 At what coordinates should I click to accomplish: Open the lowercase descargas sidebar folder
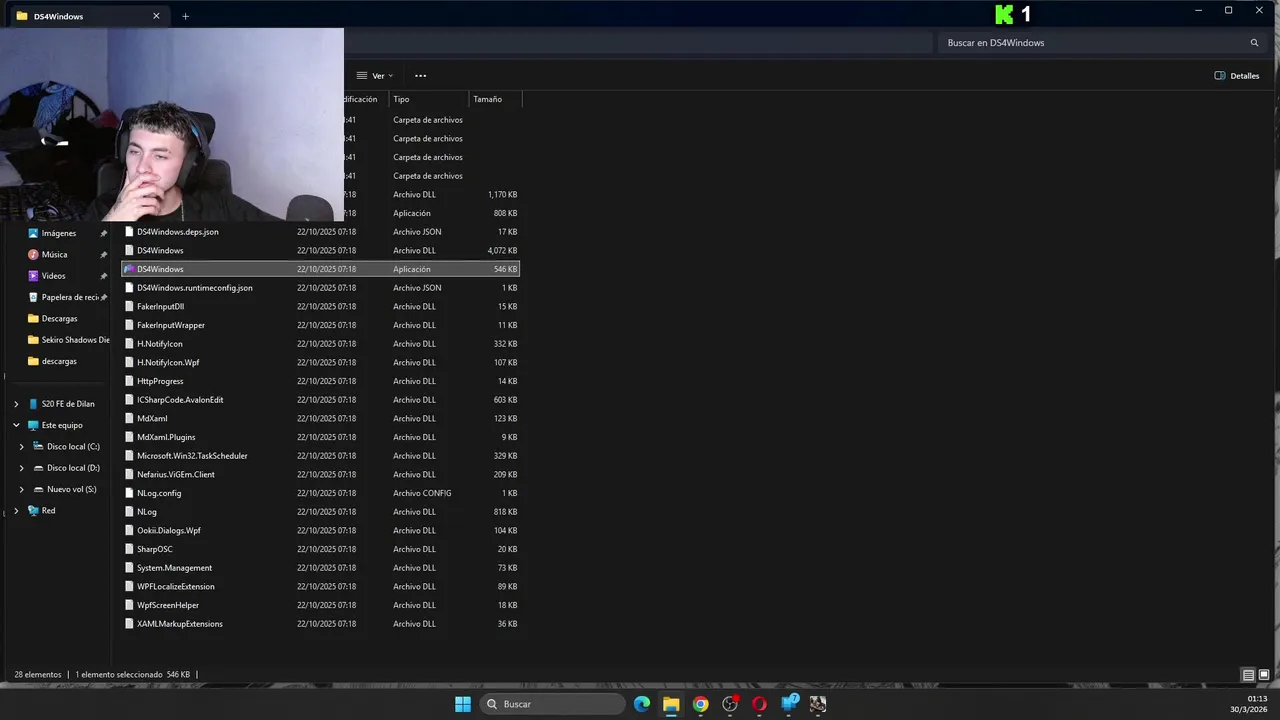[58, 361]
